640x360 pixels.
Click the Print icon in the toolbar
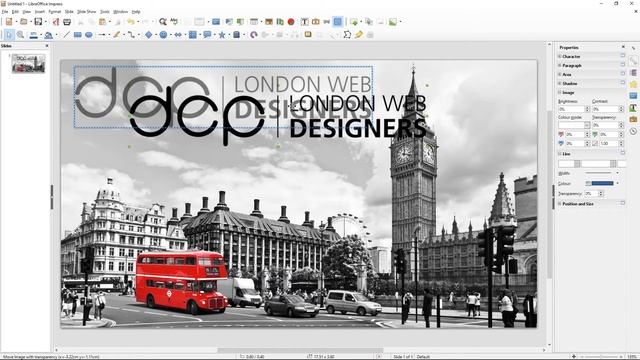pos(67,22)
